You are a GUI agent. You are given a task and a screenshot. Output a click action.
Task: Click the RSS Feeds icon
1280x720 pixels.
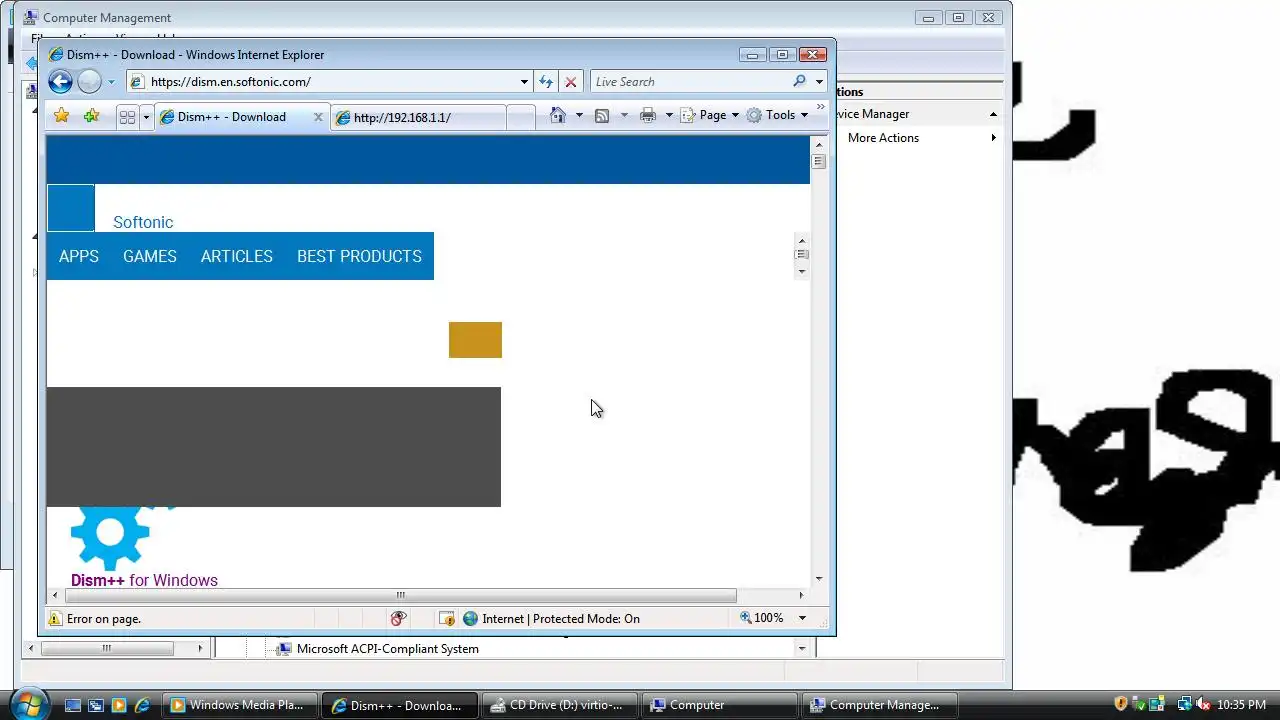click(602, 115)
